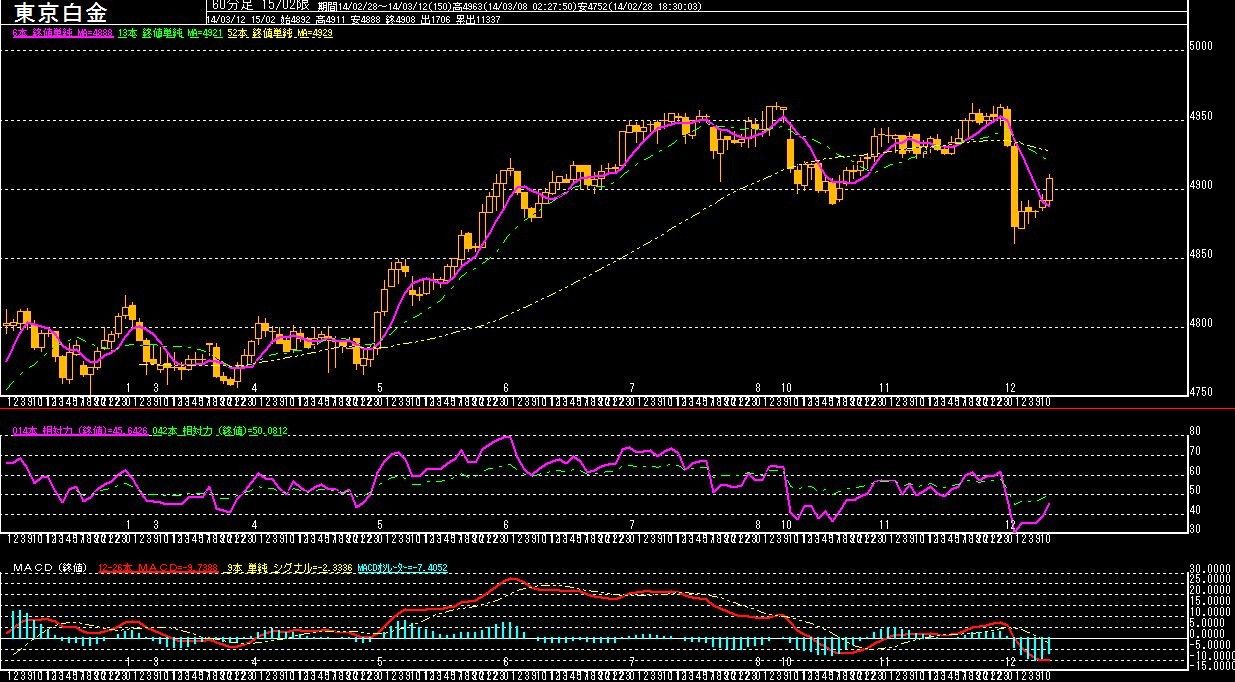Click the 4950 price axis label
The width and height of the screenshot is (1235, 682).
coord(1201,116)
